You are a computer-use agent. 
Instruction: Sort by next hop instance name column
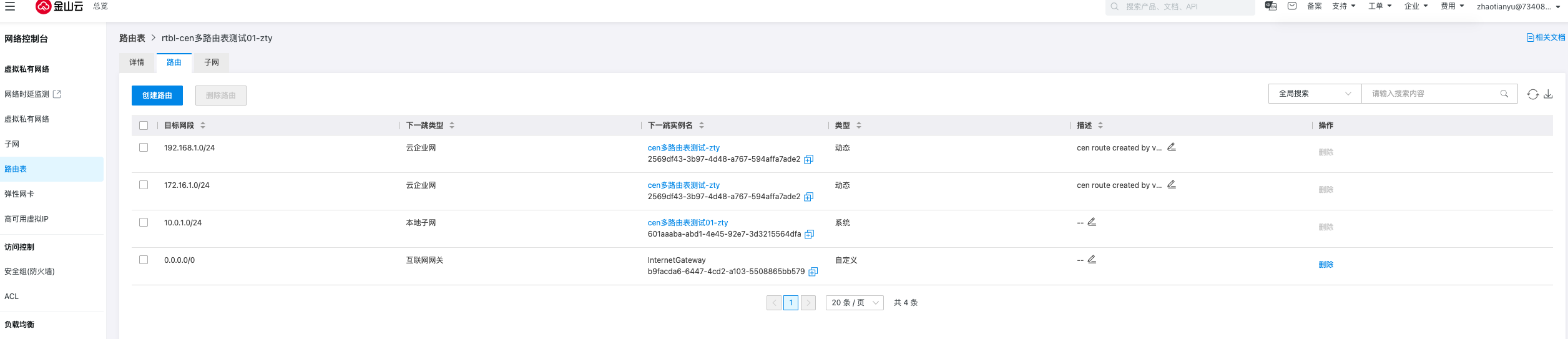702,125
